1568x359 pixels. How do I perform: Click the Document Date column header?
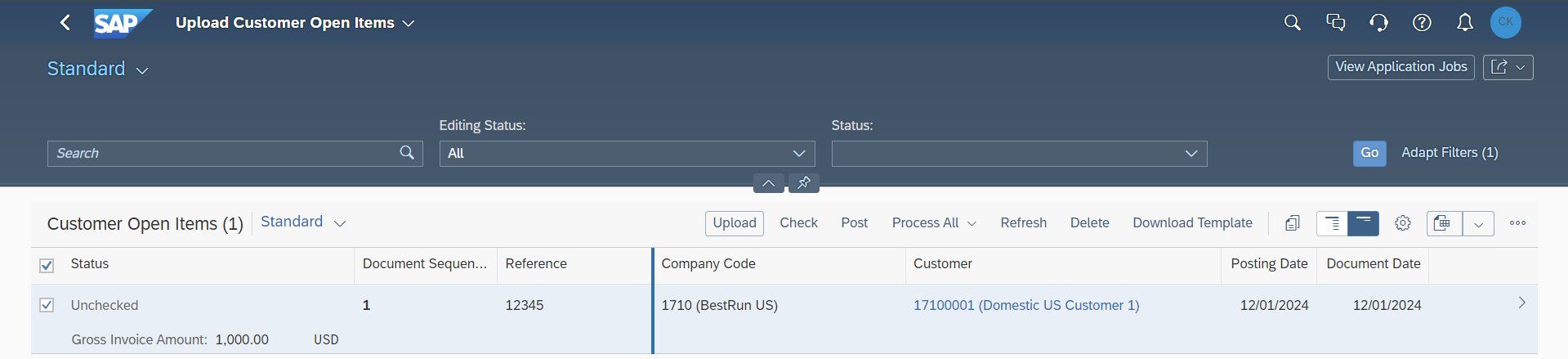[1373, 264]
